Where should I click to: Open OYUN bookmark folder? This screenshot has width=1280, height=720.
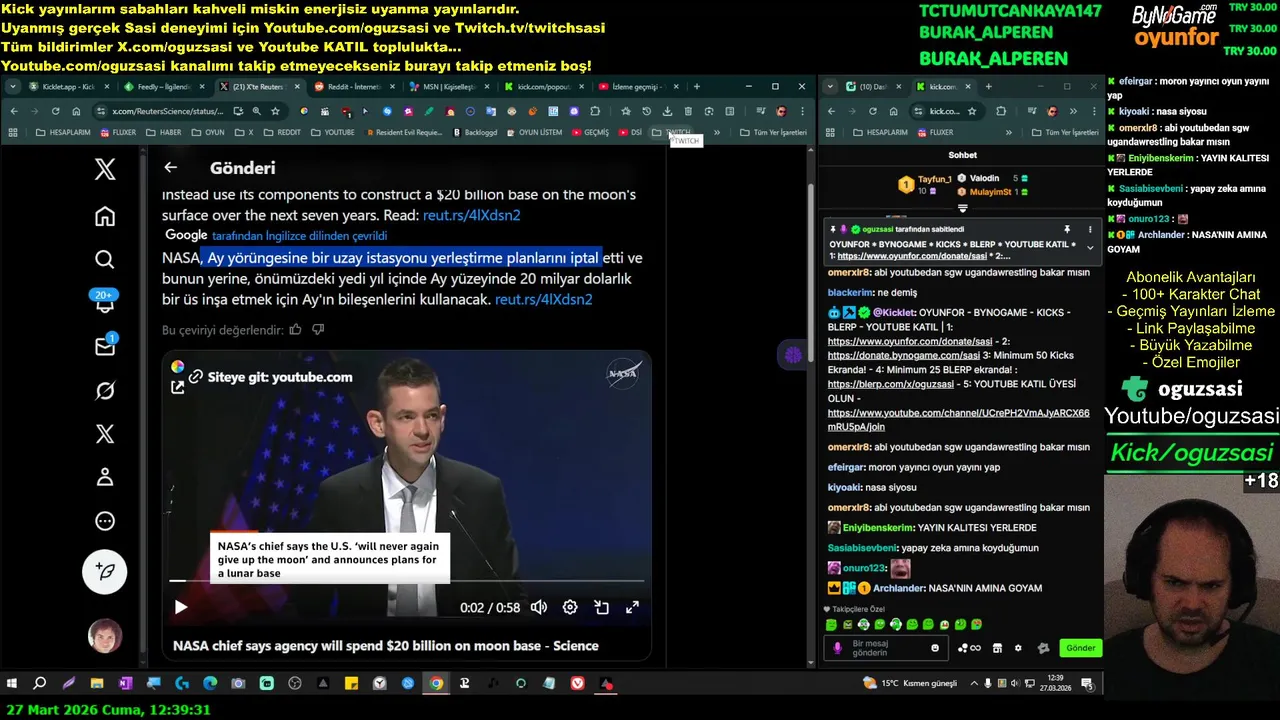click(208, 132)
